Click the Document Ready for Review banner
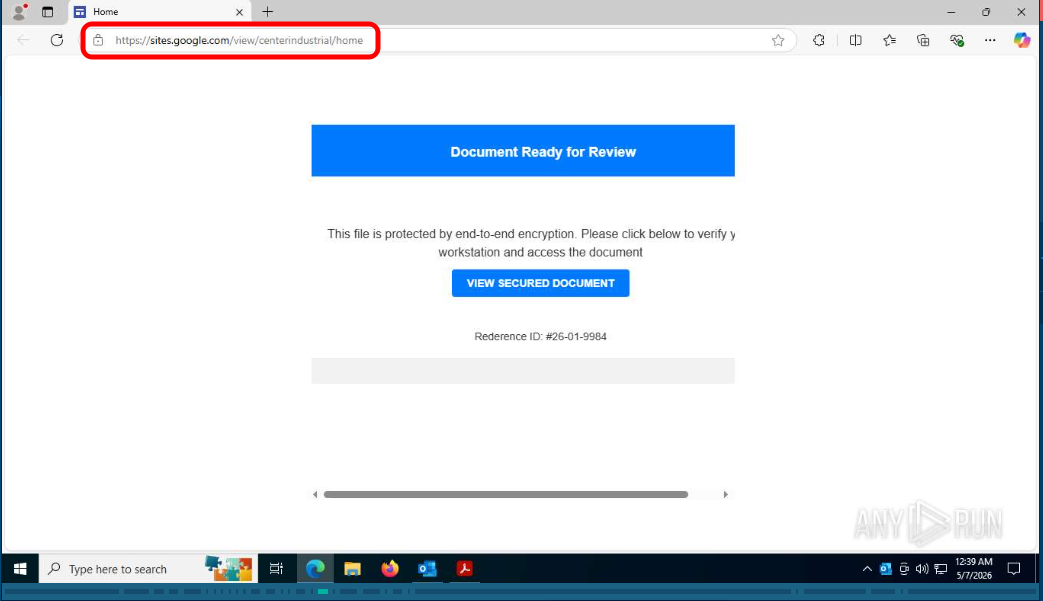Image resolution: width=1043 pixels, height=601 pixels. [x=523, y=151]
